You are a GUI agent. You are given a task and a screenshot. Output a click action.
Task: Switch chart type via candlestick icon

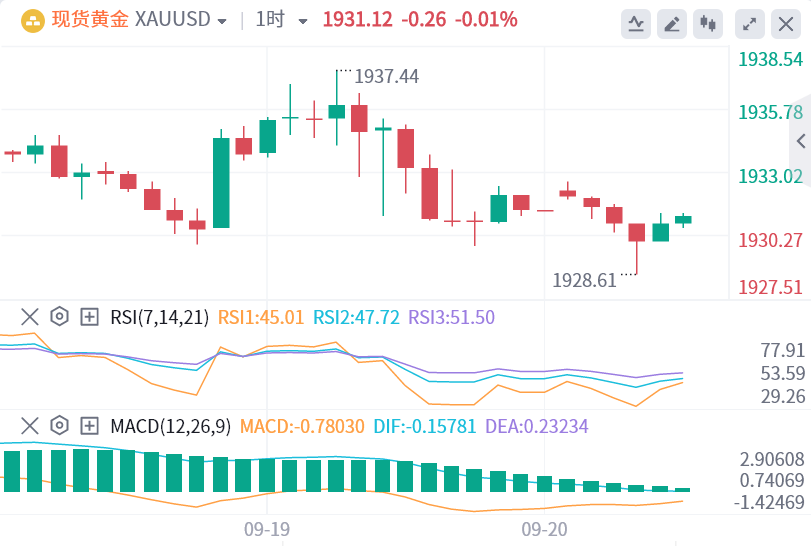click(708, 24)
